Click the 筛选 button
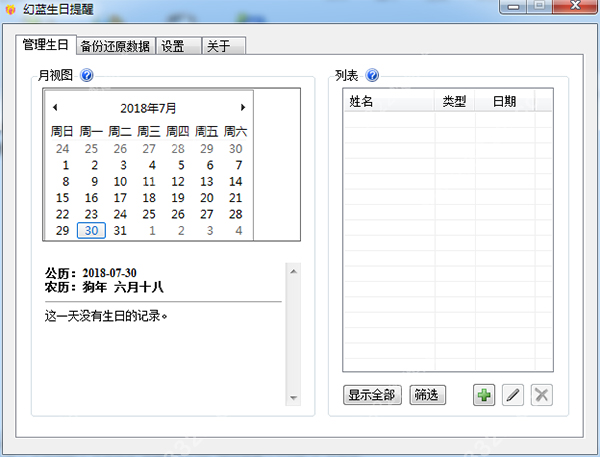This screenshot has height=457, width=600. (427, 395)
